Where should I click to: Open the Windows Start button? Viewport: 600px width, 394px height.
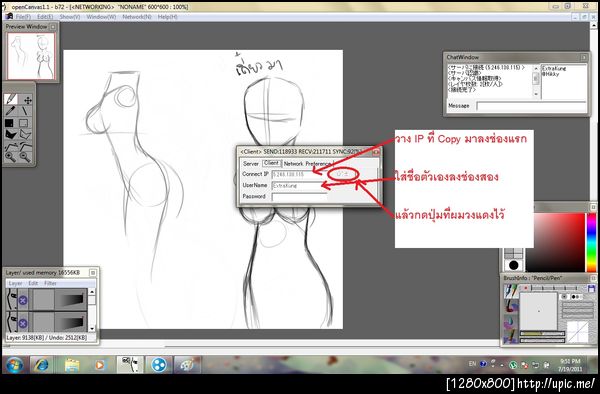[x=14, y=365]
